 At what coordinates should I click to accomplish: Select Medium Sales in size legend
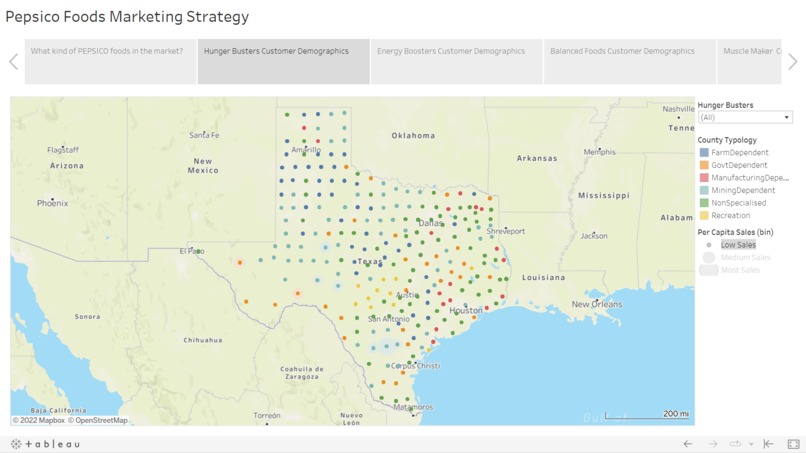(745, 257)
